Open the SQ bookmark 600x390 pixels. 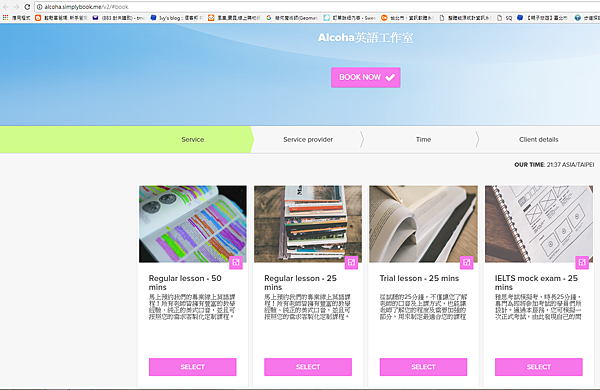click(x=504, y=18)
